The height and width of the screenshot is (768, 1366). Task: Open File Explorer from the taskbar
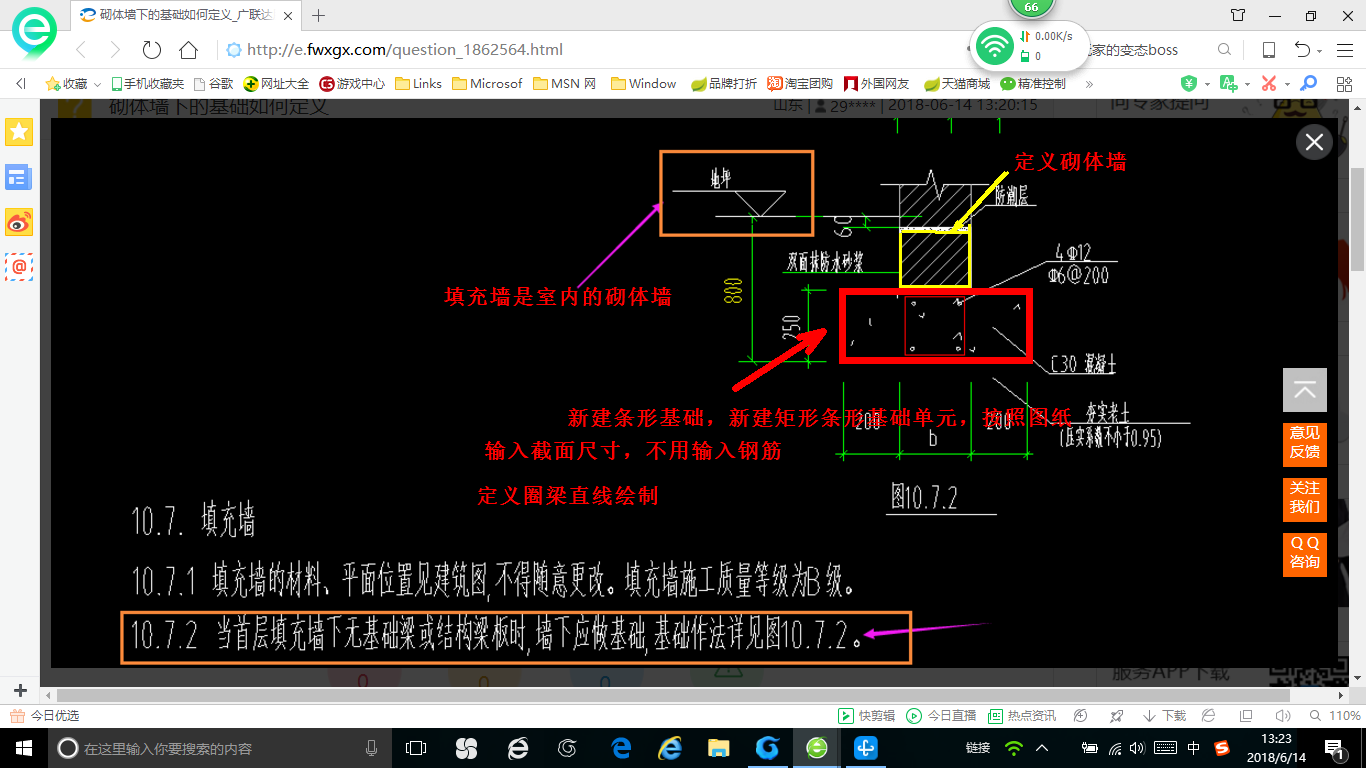pyautogui.click(x=718, y=748)
